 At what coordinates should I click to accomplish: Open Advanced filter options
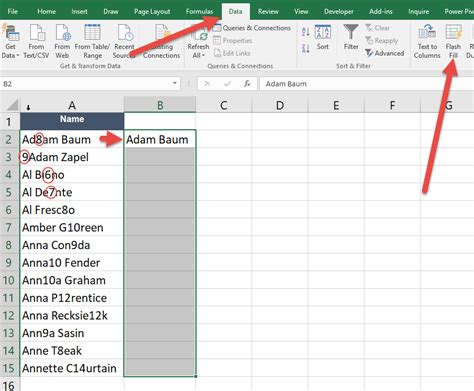coord(385,53)
